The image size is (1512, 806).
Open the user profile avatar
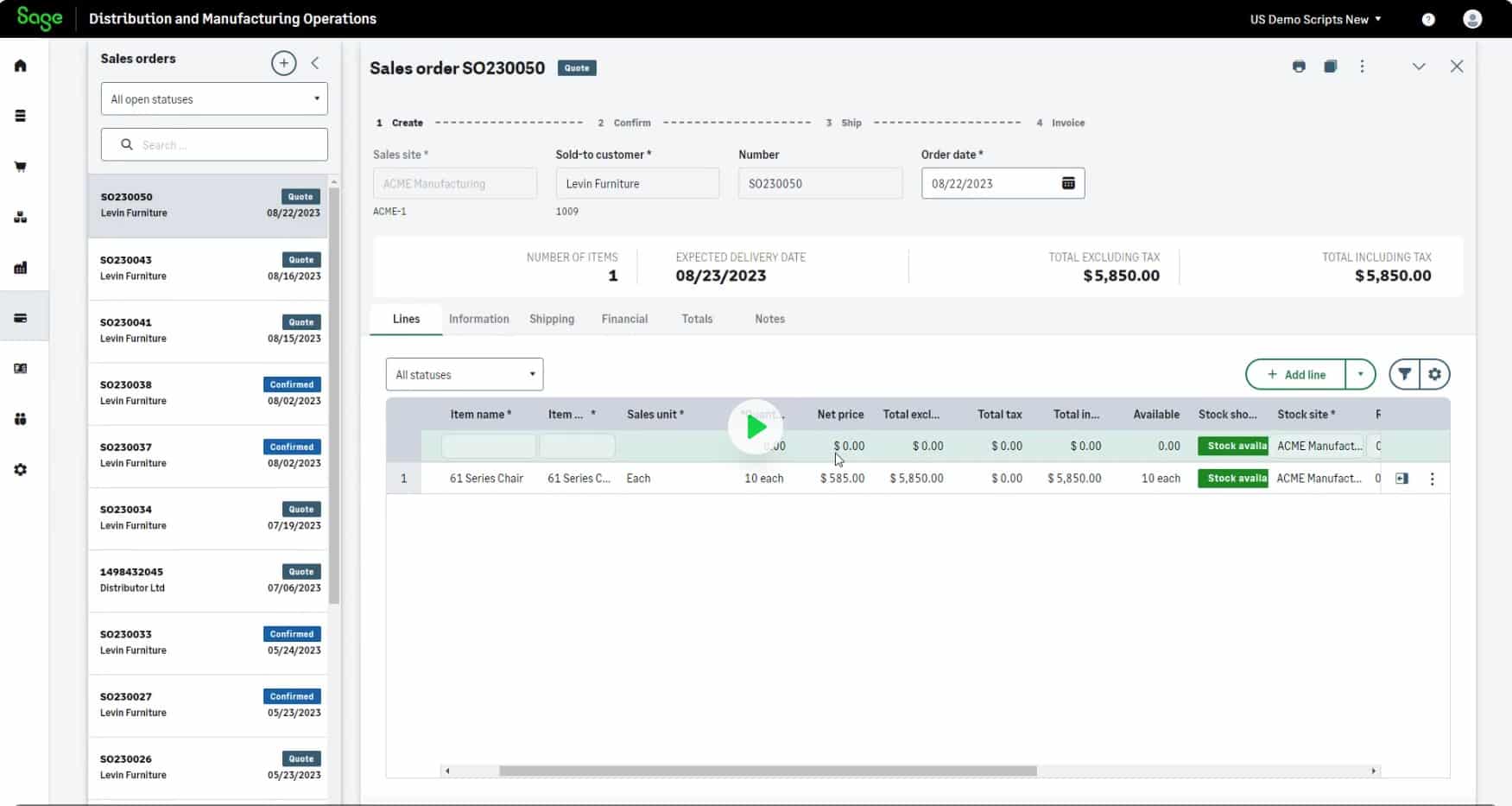tap(1473, 19)
